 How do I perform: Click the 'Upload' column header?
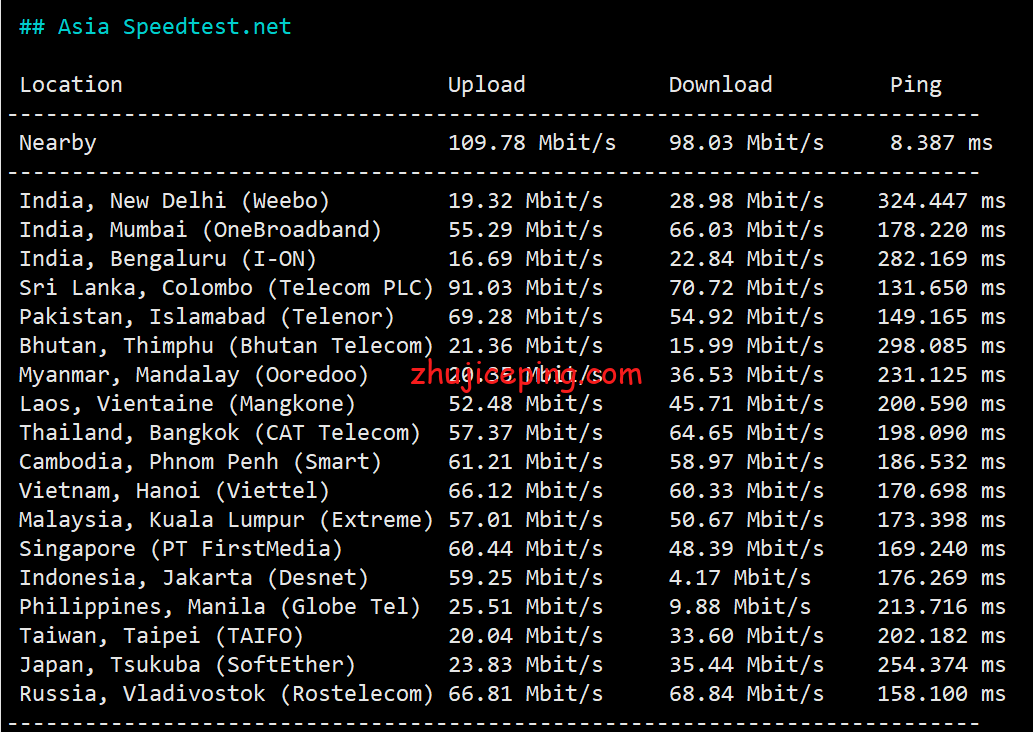click(x=486, y=85)
